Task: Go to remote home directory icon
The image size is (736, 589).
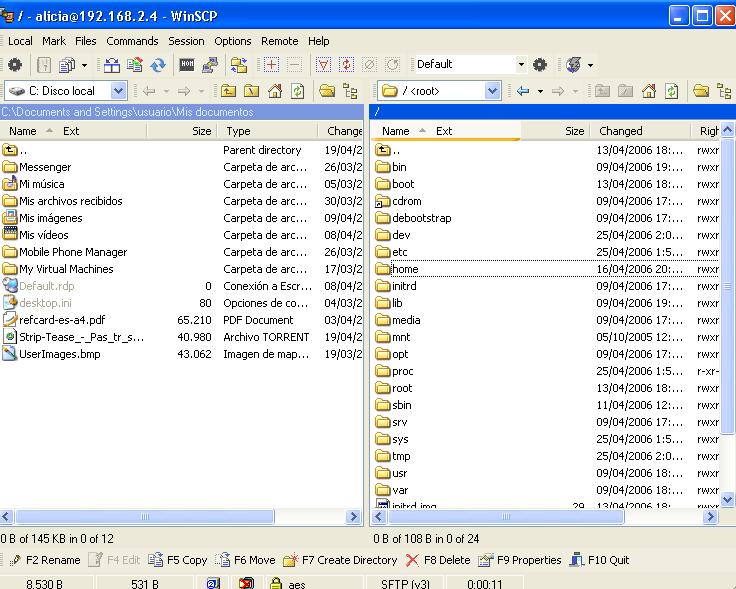Action: pyautogui.click(x=649, y=91)
